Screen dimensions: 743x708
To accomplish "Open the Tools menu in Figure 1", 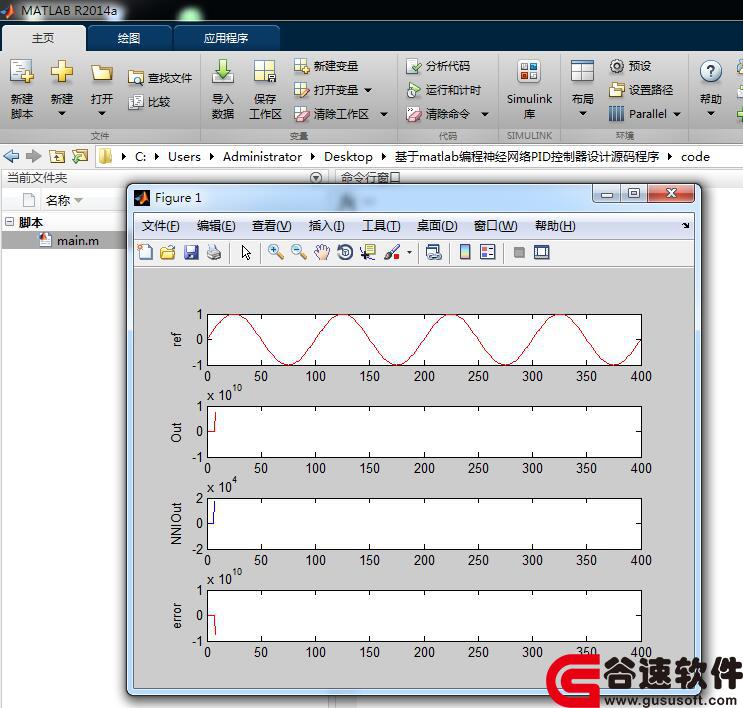I will pos(381,226).
